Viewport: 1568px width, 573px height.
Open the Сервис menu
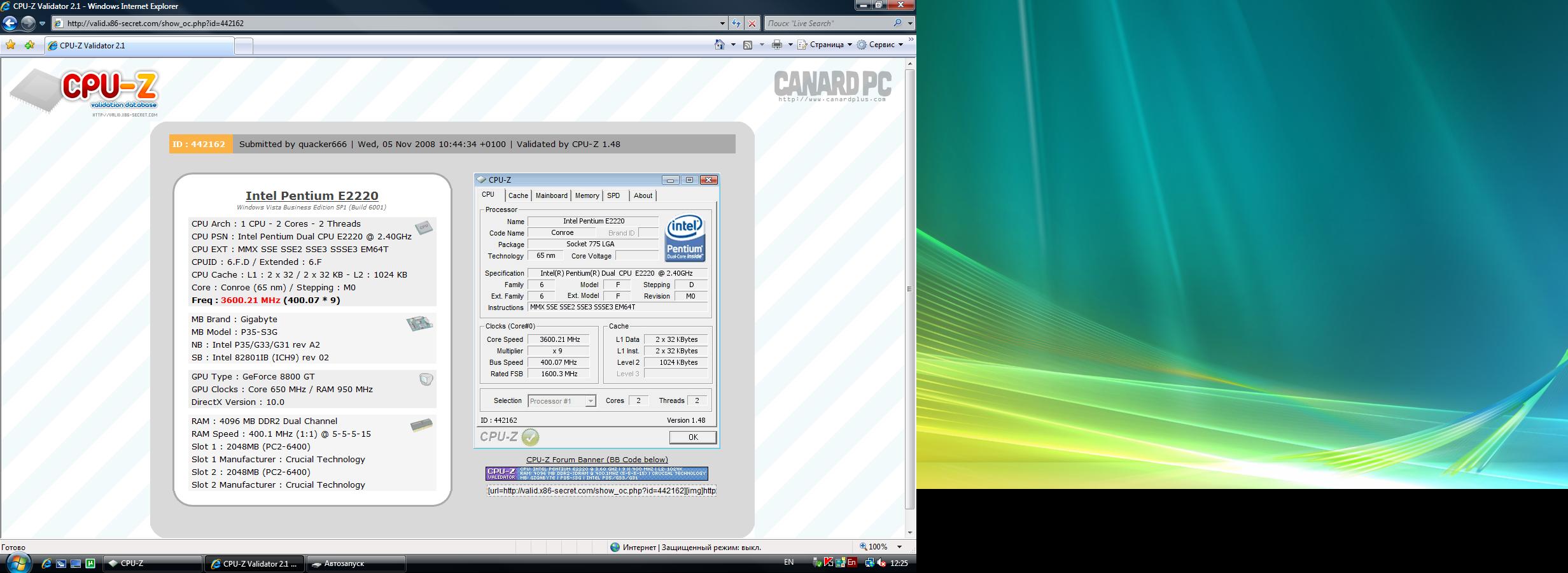pos(880,45)
